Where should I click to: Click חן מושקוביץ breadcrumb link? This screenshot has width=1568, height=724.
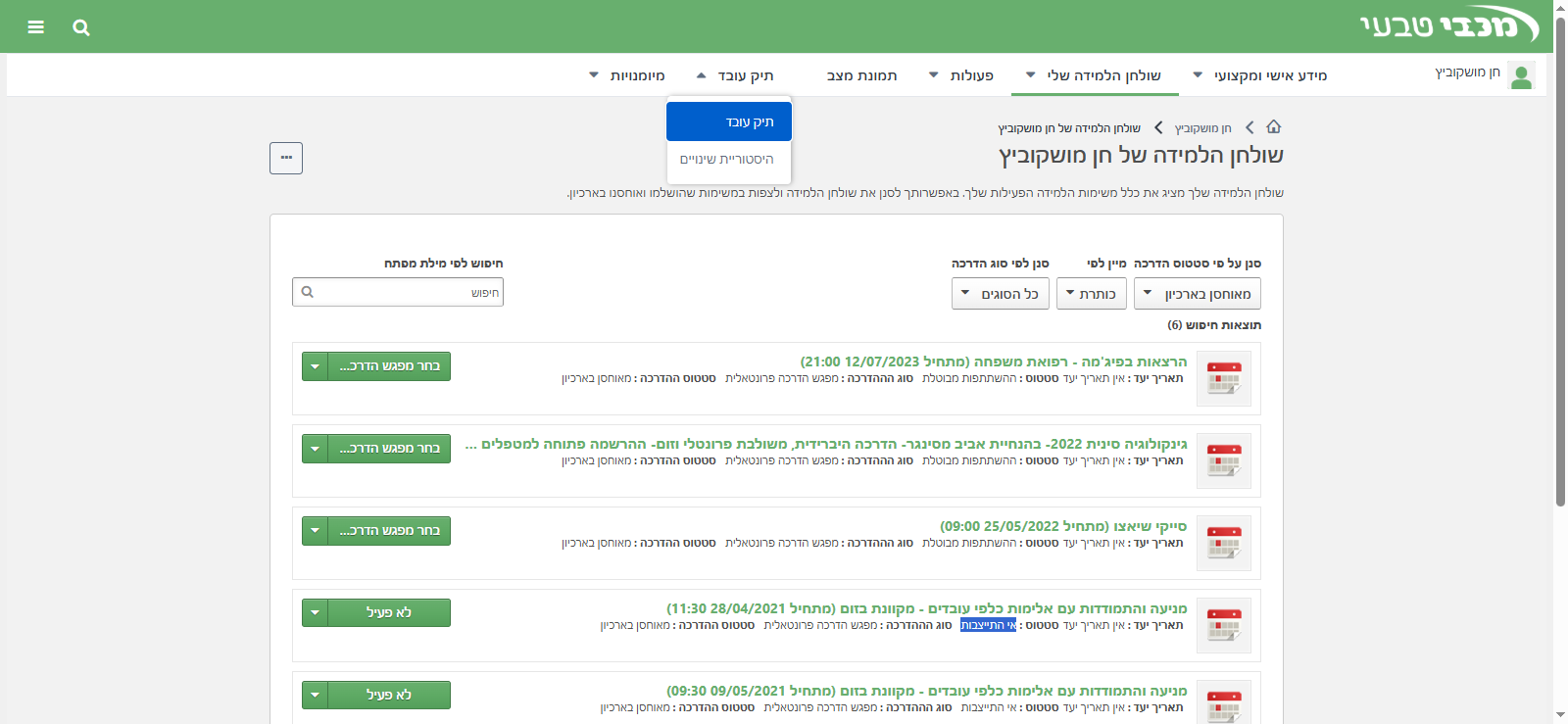(1203, 128)
